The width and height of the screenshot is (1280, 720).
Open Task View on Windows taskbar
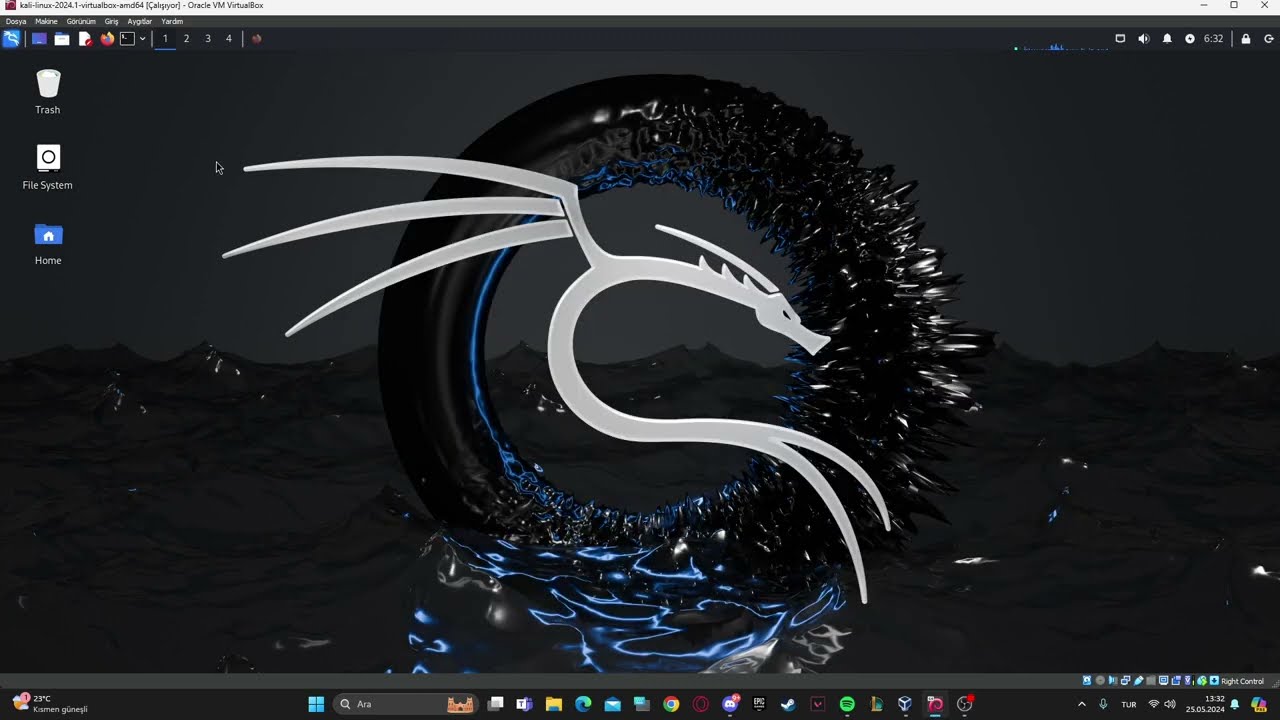tap(495, 704)
